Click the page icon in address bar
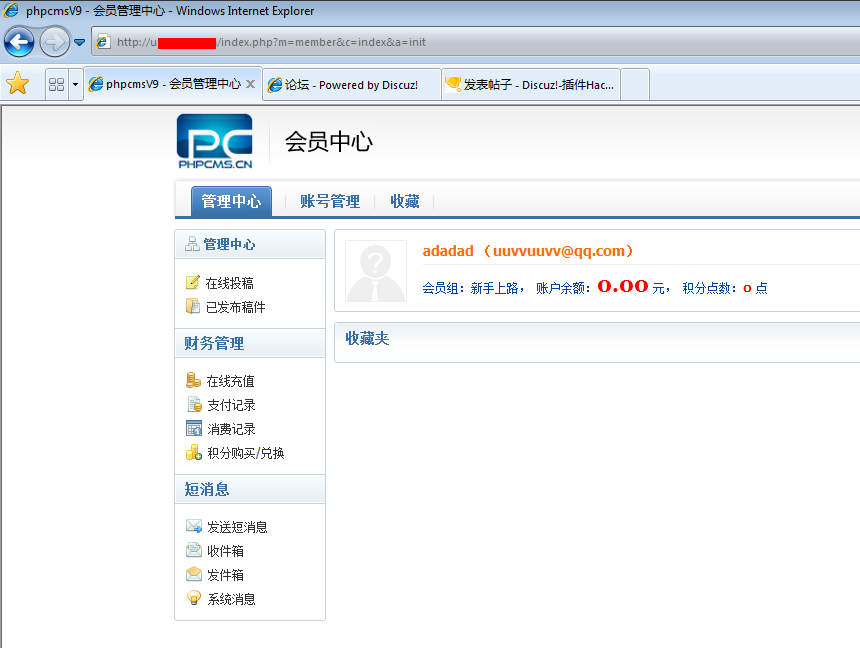Viewport: 860px width, 648px height. pyautogui.click(x=103, y=42)
